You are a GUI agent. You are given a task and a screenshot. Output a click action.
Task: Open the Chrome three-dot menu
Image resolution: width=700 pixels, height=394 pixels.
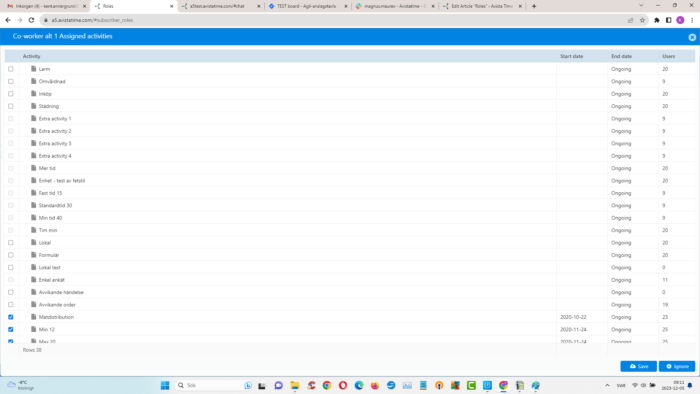tap(692, 20)
